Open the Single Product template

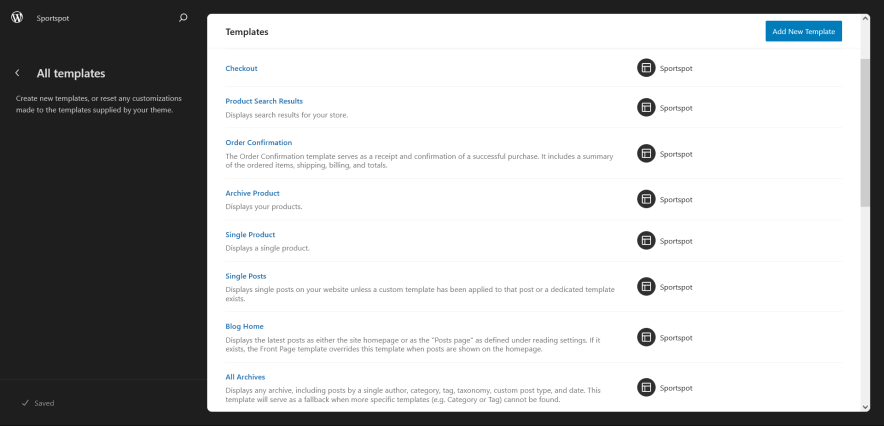[250, 234]
